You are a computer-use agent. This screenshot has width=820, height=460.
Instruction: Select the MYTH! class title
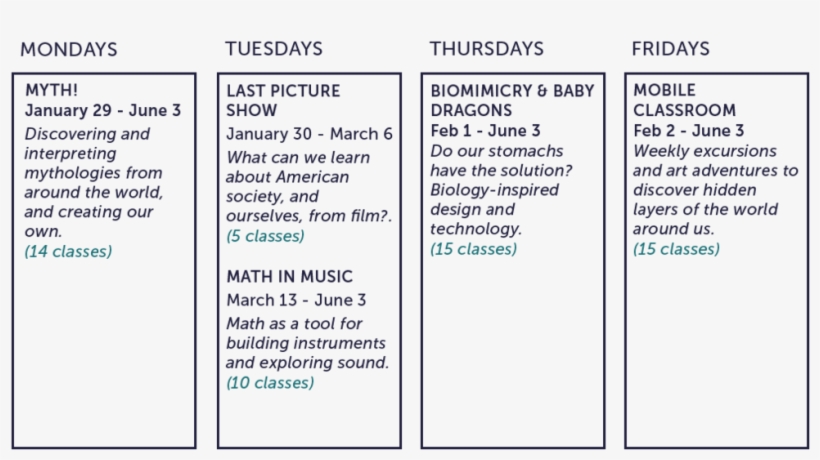click(51, 90)
